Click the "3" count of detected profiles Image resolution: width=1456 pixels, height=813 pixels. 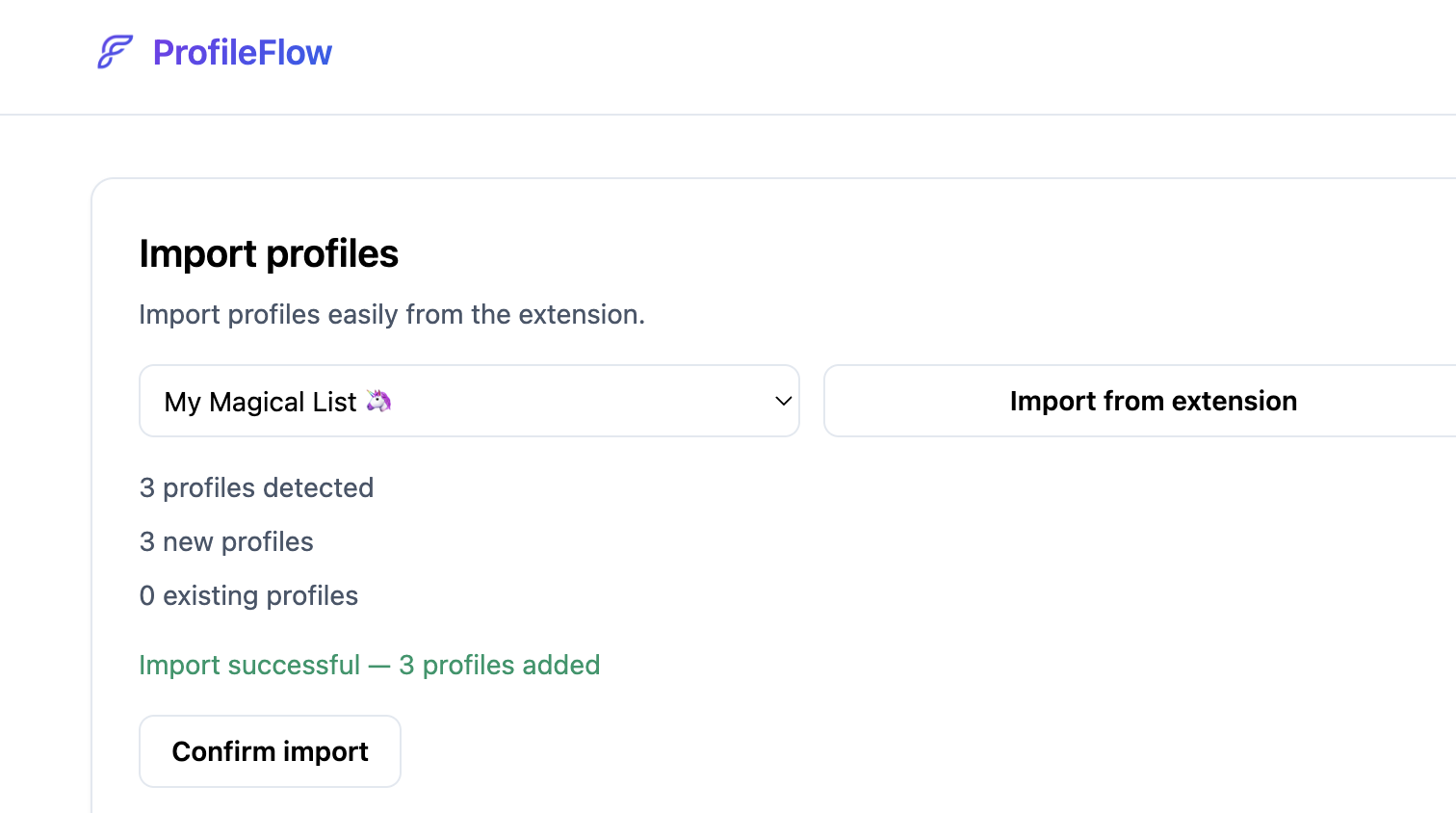(147, 487)
